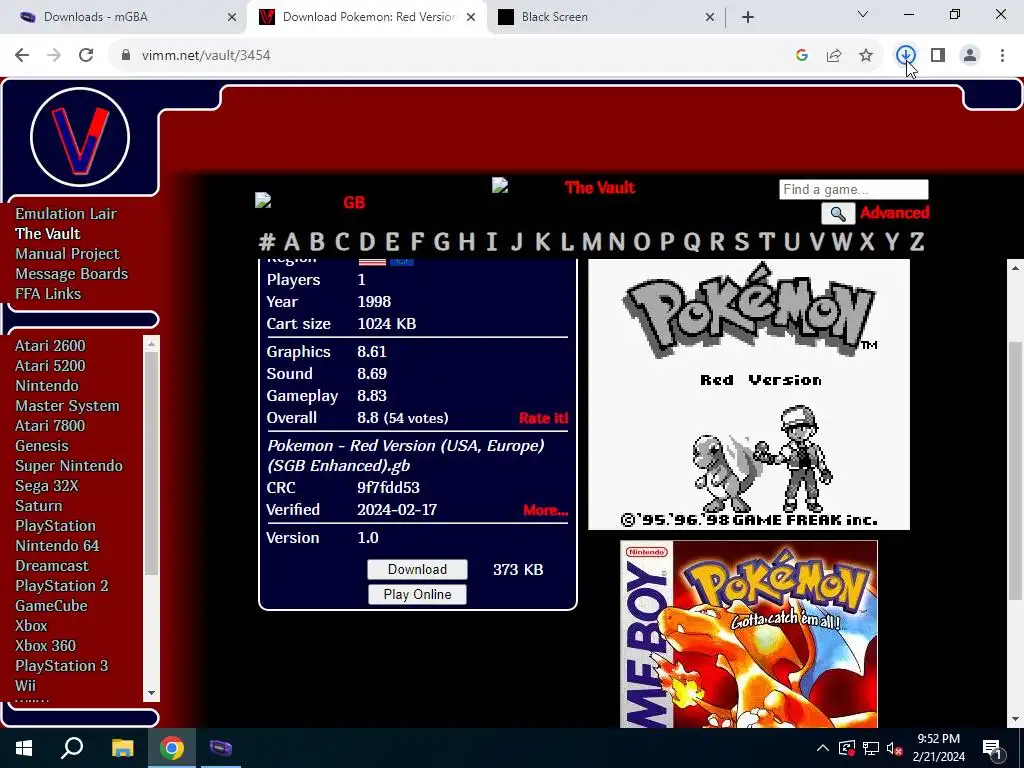Click the Vimm's Lair V logo
Viewport: 1024px width, 768px height.
(80, 137)
